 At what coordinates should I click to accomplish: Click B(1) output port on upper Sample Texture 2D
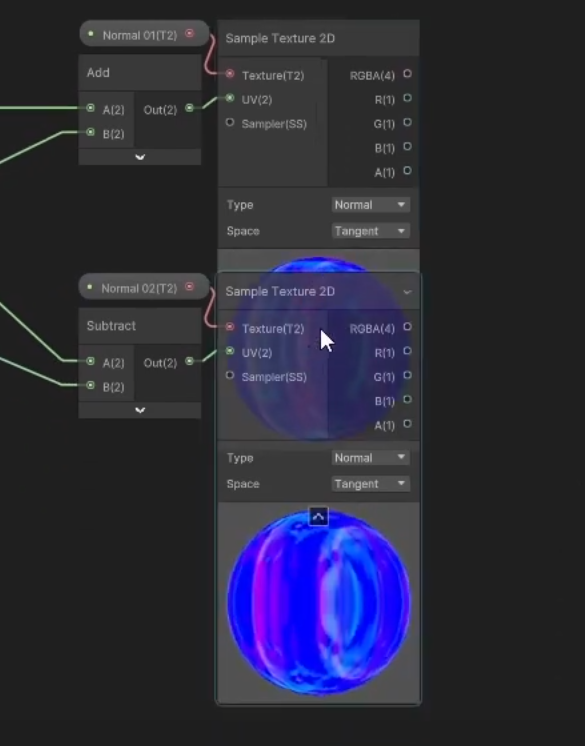[407, 147]
